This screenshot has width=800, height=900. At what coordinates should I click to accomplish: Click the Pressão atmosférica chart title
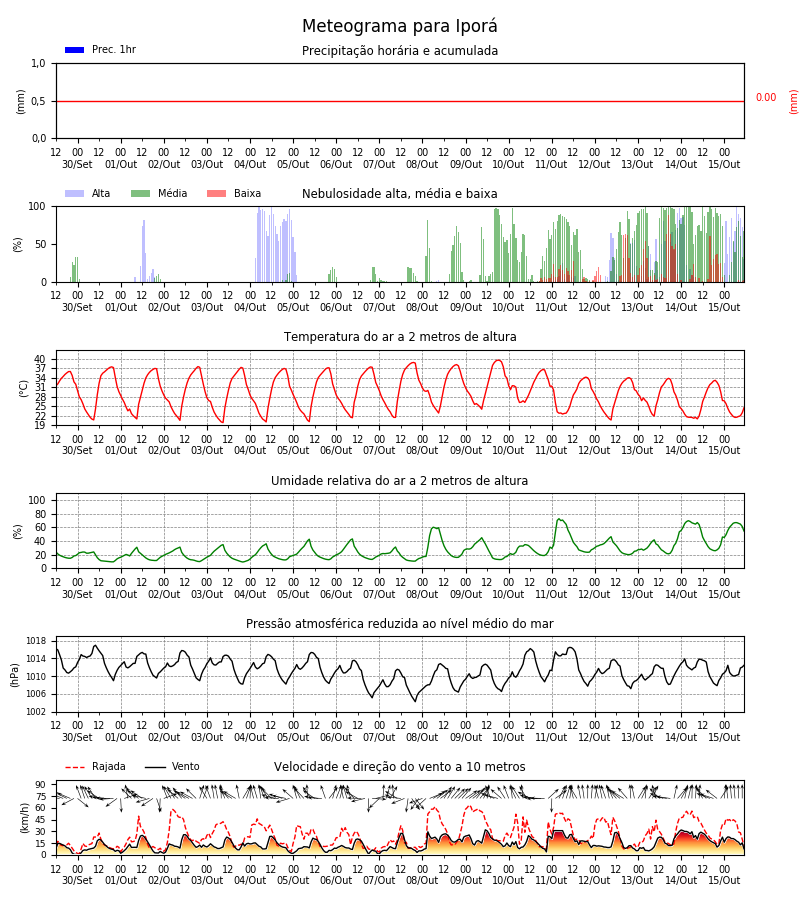pyautogui.click(x=400, y=623)
